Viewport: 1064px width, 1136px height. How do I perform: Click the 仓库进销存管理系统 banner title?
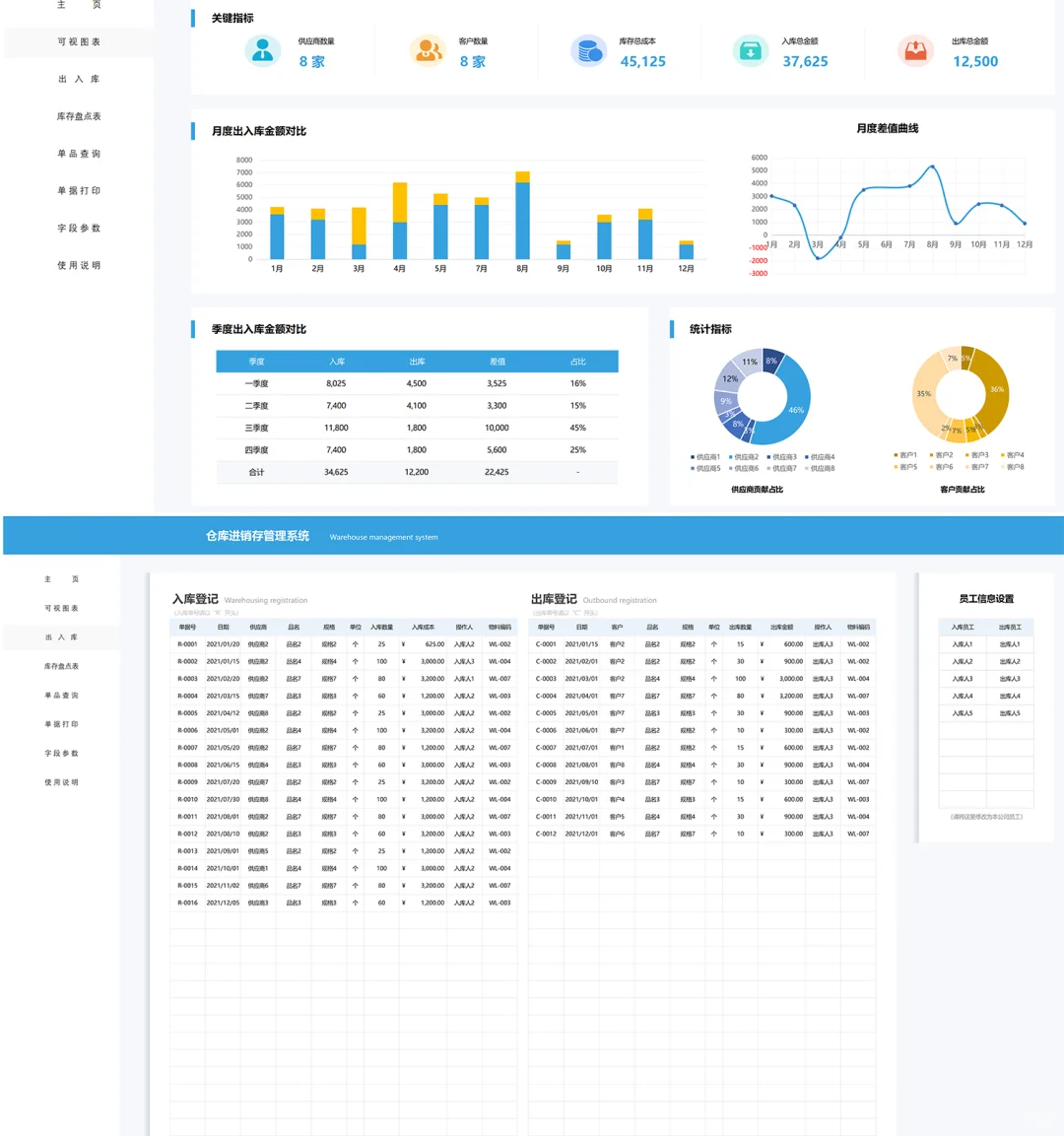click(257, 536)
